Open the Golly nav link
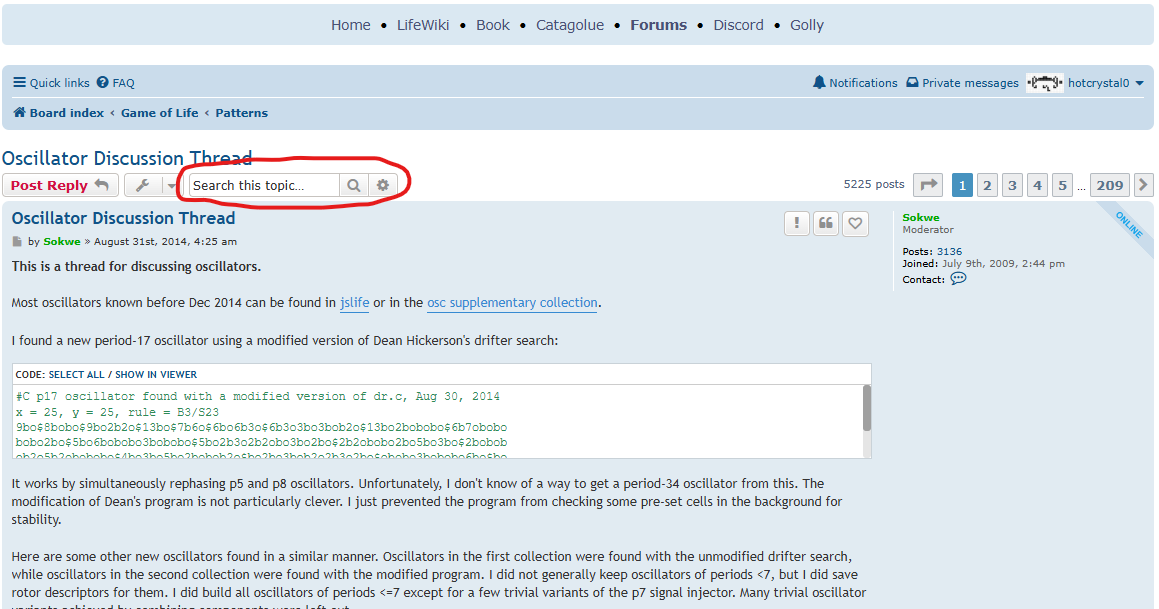 coord(806,25)
